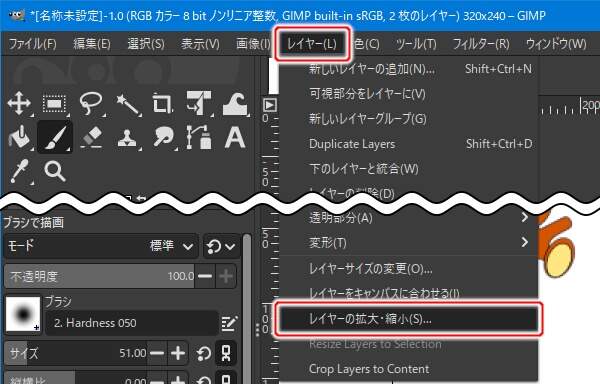Expand the 変形(T) submenu
Screen dimensions: 600x384
tap(409, 242)
